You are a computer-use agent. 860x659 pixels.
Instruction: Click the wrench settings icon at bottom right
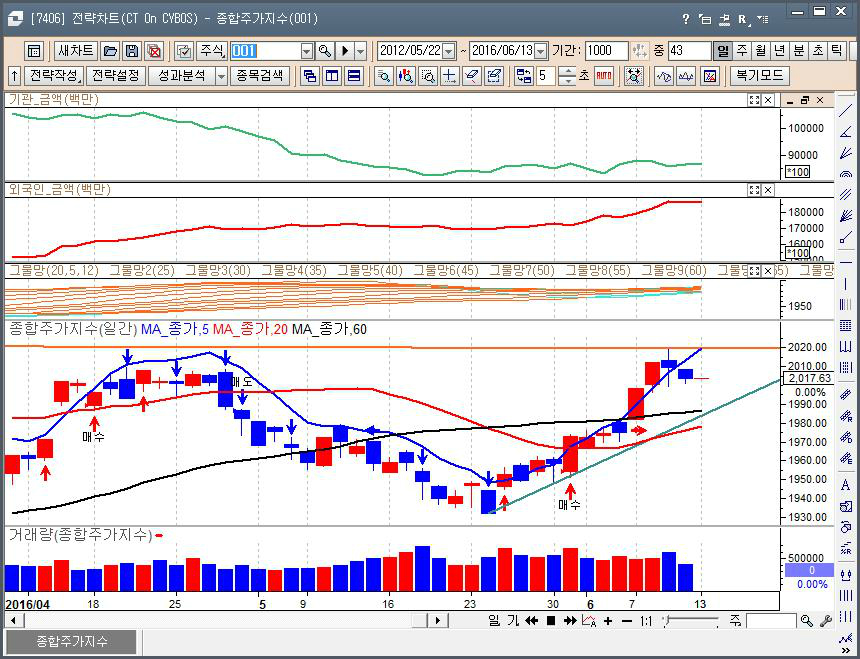pos(826,621)
